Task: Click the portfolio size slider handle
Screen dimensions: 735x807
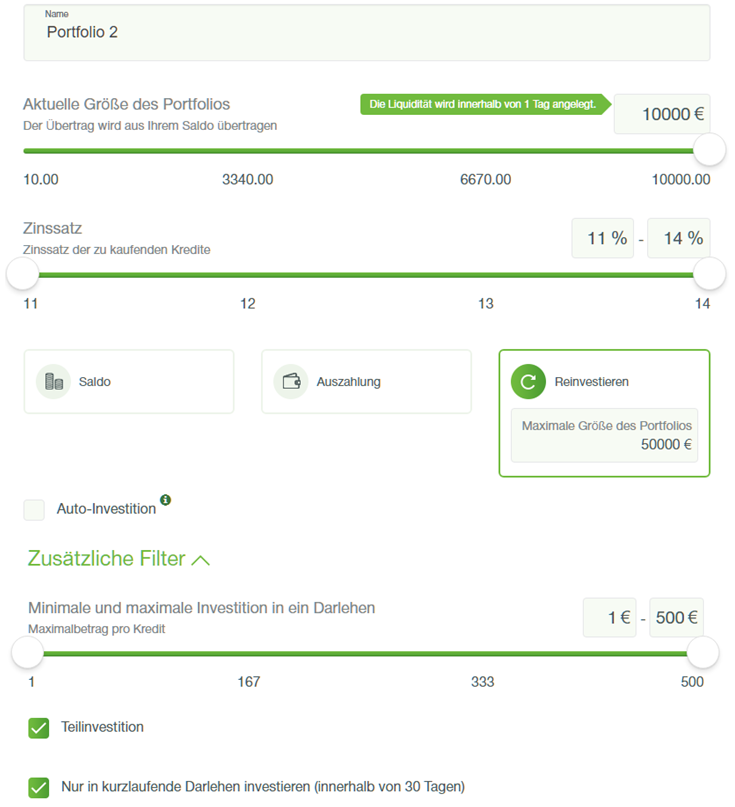Action: click(709, 150)
